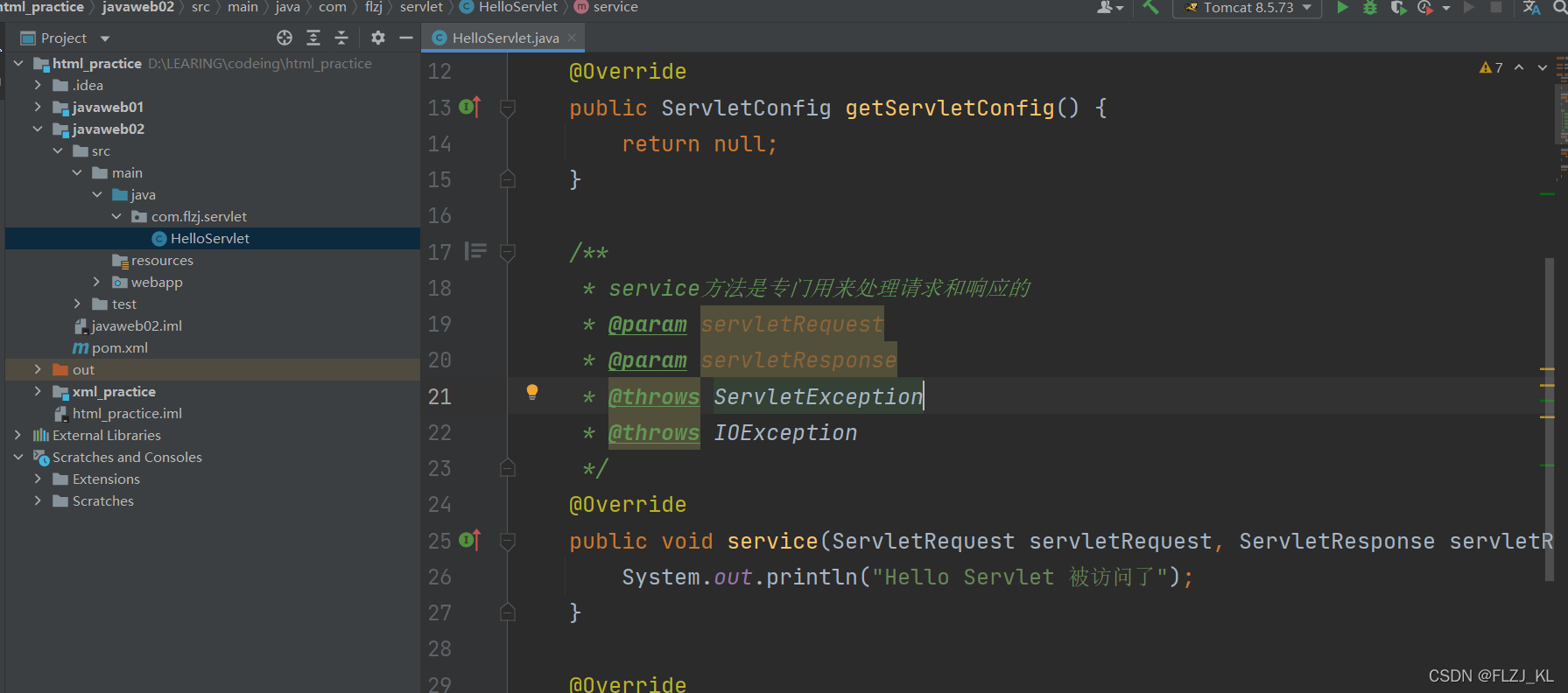The image size is (1568, 693).
Task: Collapse the java source folder
Action: 97,194
